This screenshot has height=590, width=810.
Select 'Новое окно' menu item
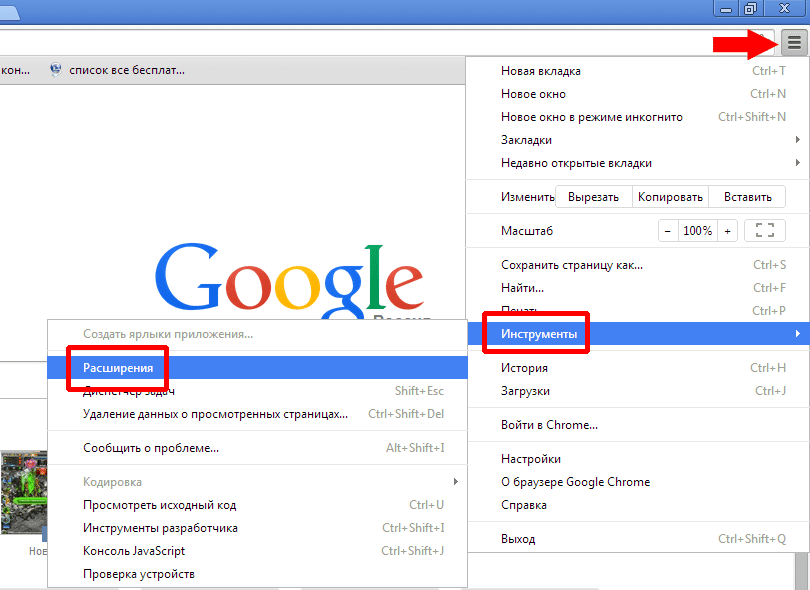[638, 94]
